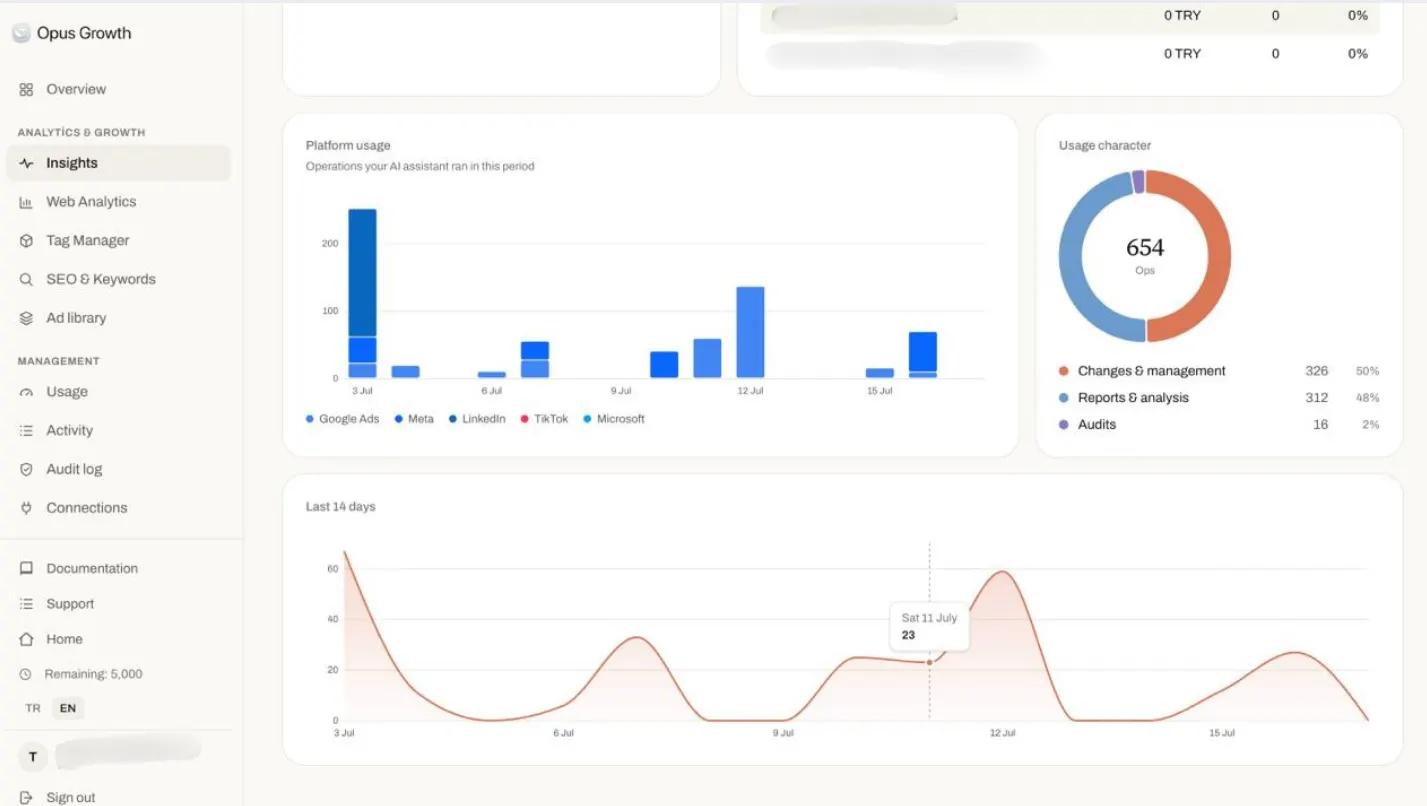Screen dimensions: 1427x806
Task: Click the Insights pulse icon
Action: click(27, 163)
